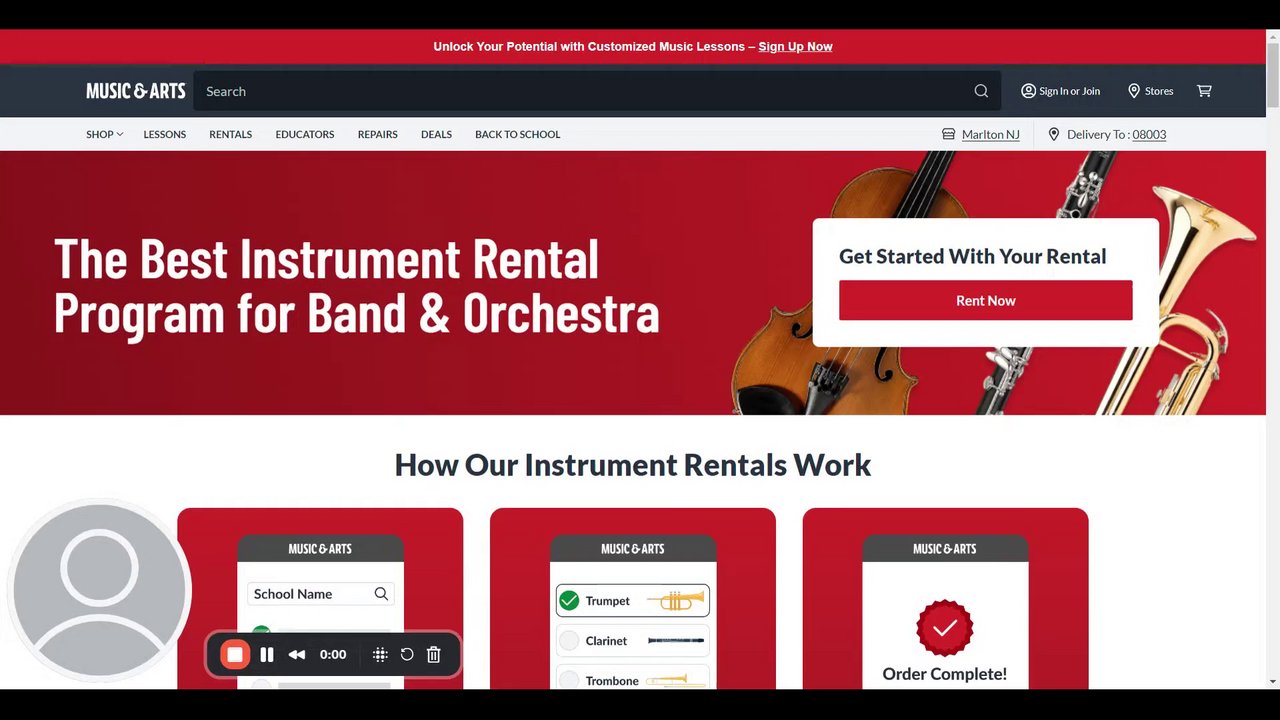The height and width of the screenshot is (720, 1280).
Task: Click the green checkmark beside Trumpet
Action: tap(569, 601)
